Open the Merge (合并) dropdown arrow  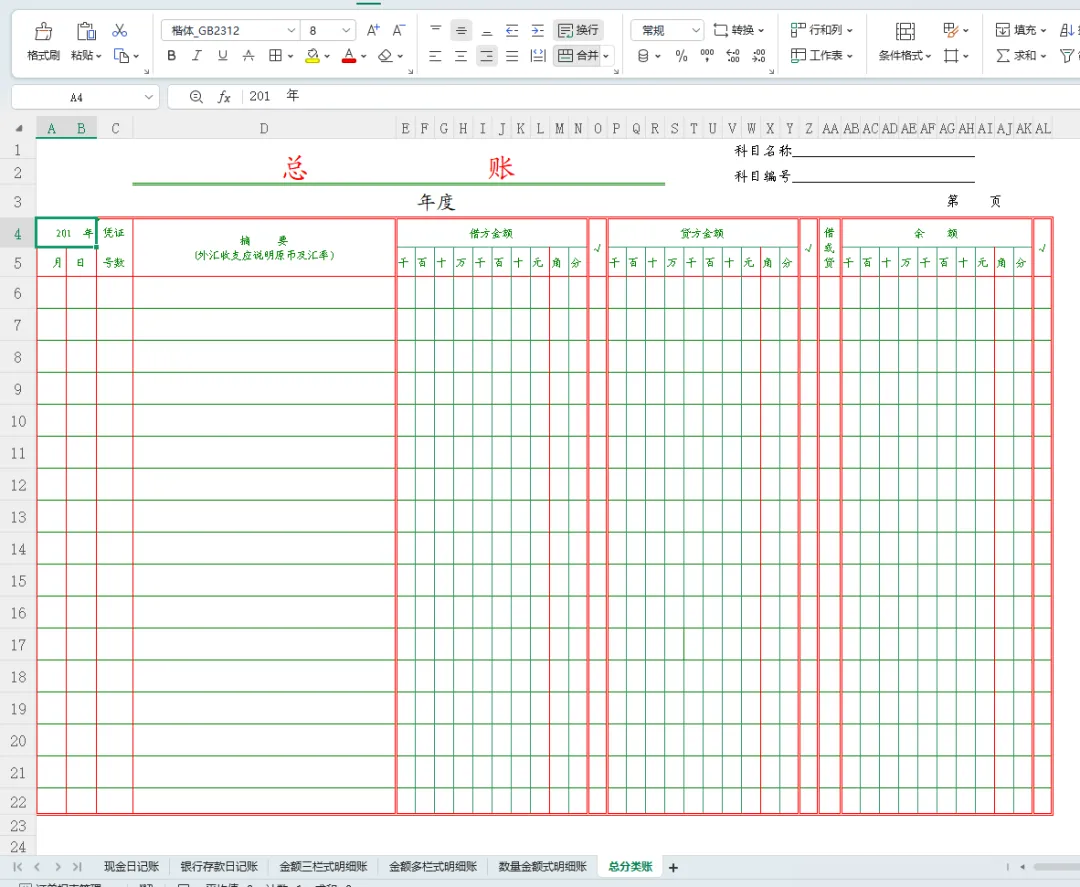607,56
